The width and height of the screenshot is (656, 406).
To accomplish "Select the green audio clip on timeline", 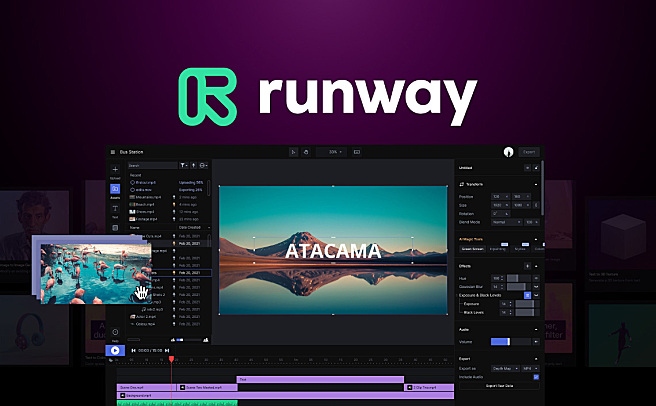I will tap(177, 403).
